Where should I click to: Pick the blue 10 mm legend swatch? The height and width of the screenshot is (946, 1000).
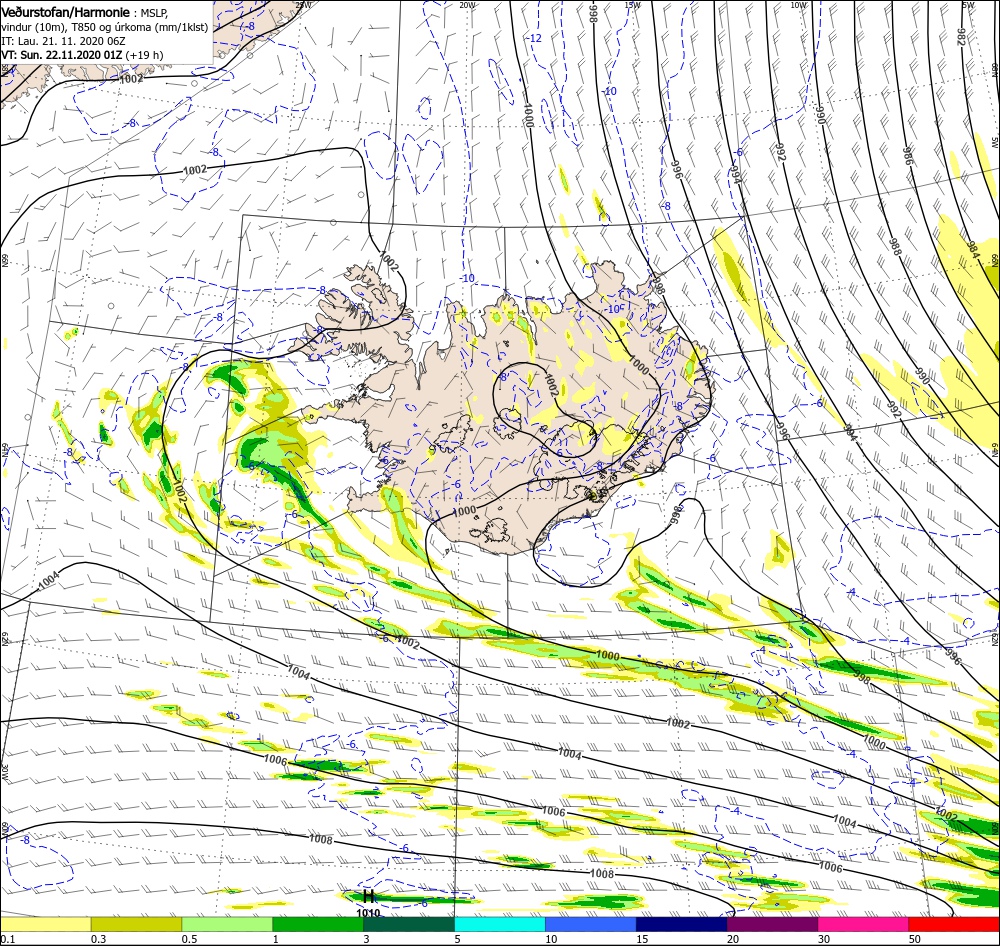tap(591, 924)
